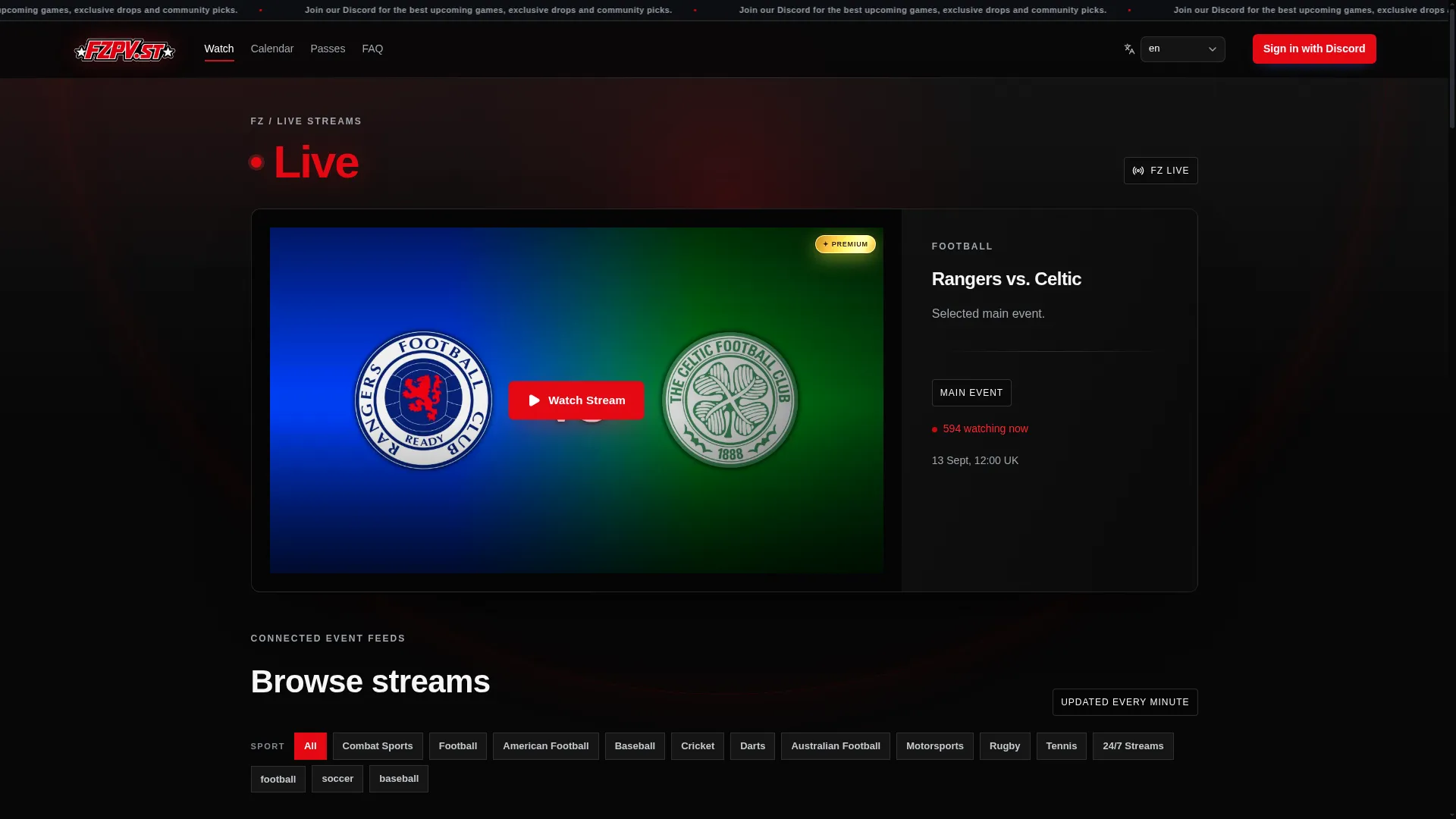
Task: Show the 24/7 Streams filter
Action: [1133, 746]
